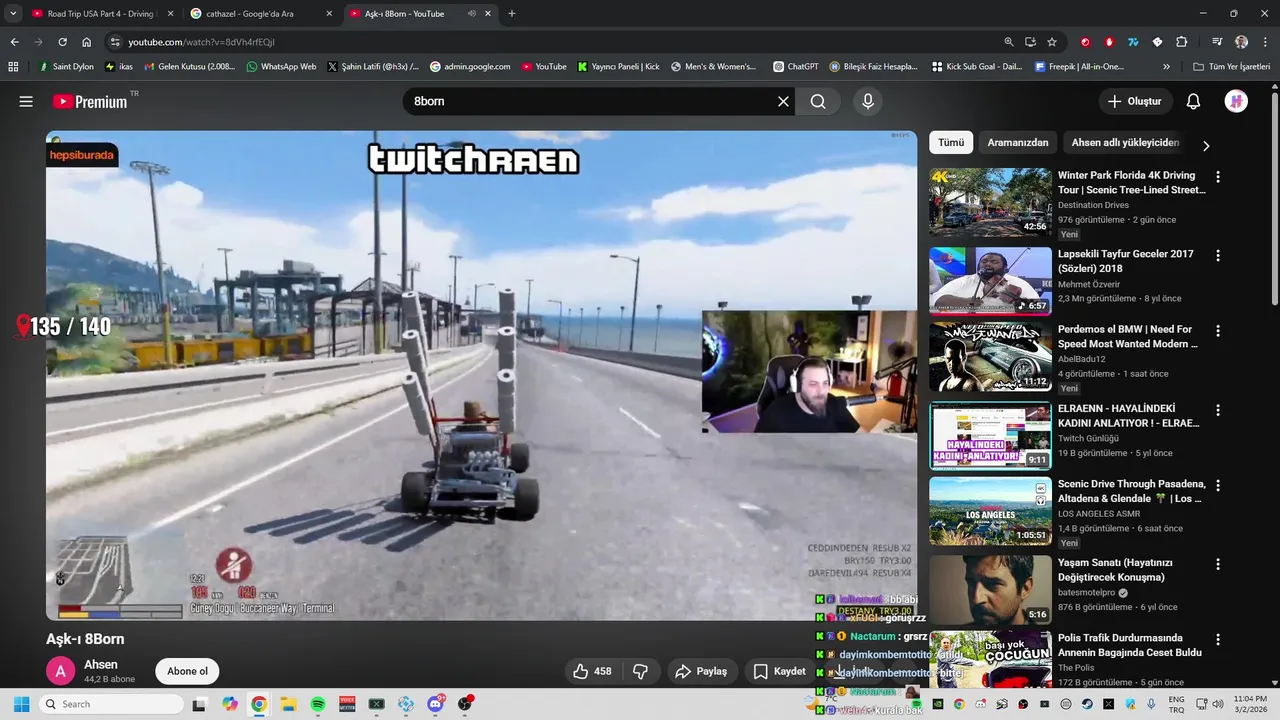
Task: Open options for Scenic Drive Through Pasadena
Action: 1218,486
